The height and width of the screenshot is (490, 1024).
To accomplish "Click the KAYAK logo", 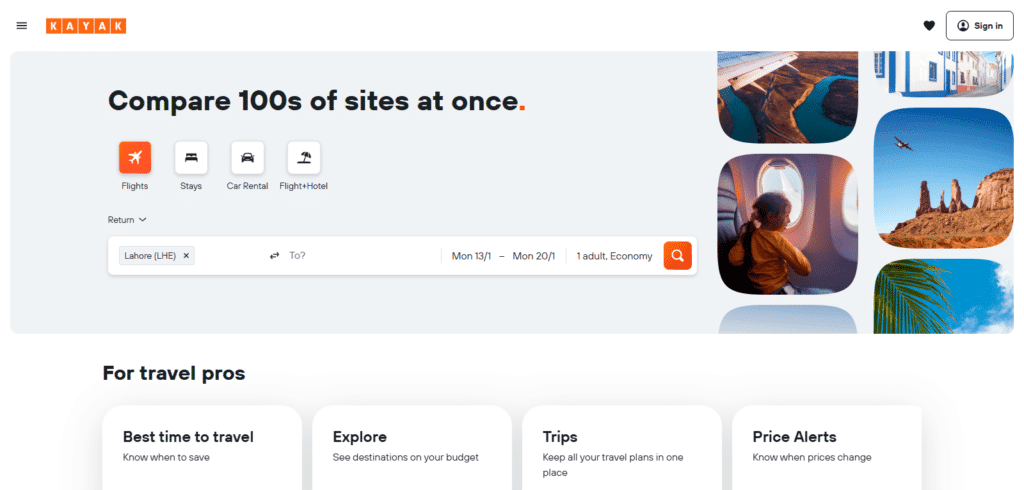I will click(x=86, y=26).
